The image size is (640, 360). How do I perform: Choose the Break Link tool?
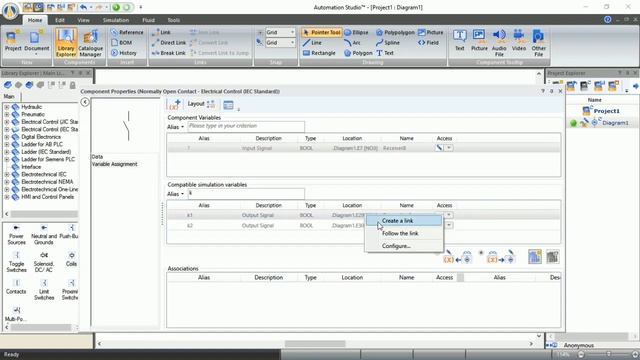pyautogui.click(x=169, y=53)
